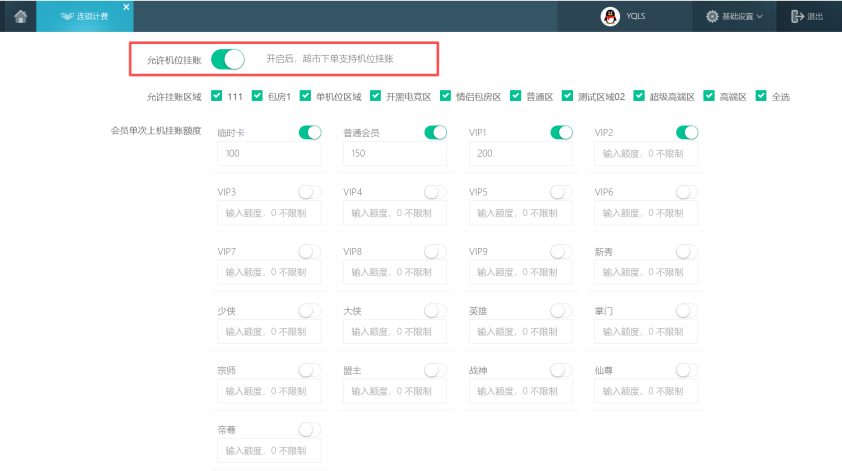Enable the 英雄 toggle

(x=561, y=310)
